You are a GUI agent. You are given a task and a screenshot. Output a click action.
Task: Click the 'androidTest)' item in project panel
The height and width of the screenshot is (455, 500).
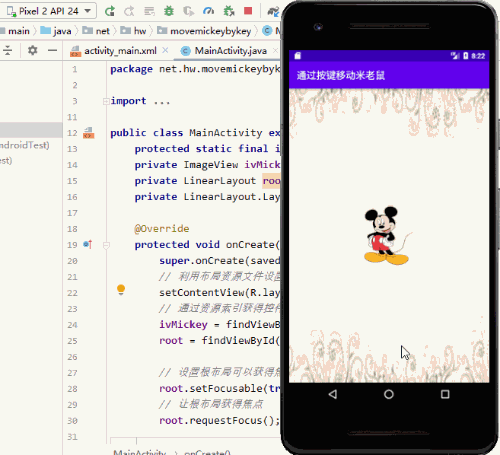[25, 145]
